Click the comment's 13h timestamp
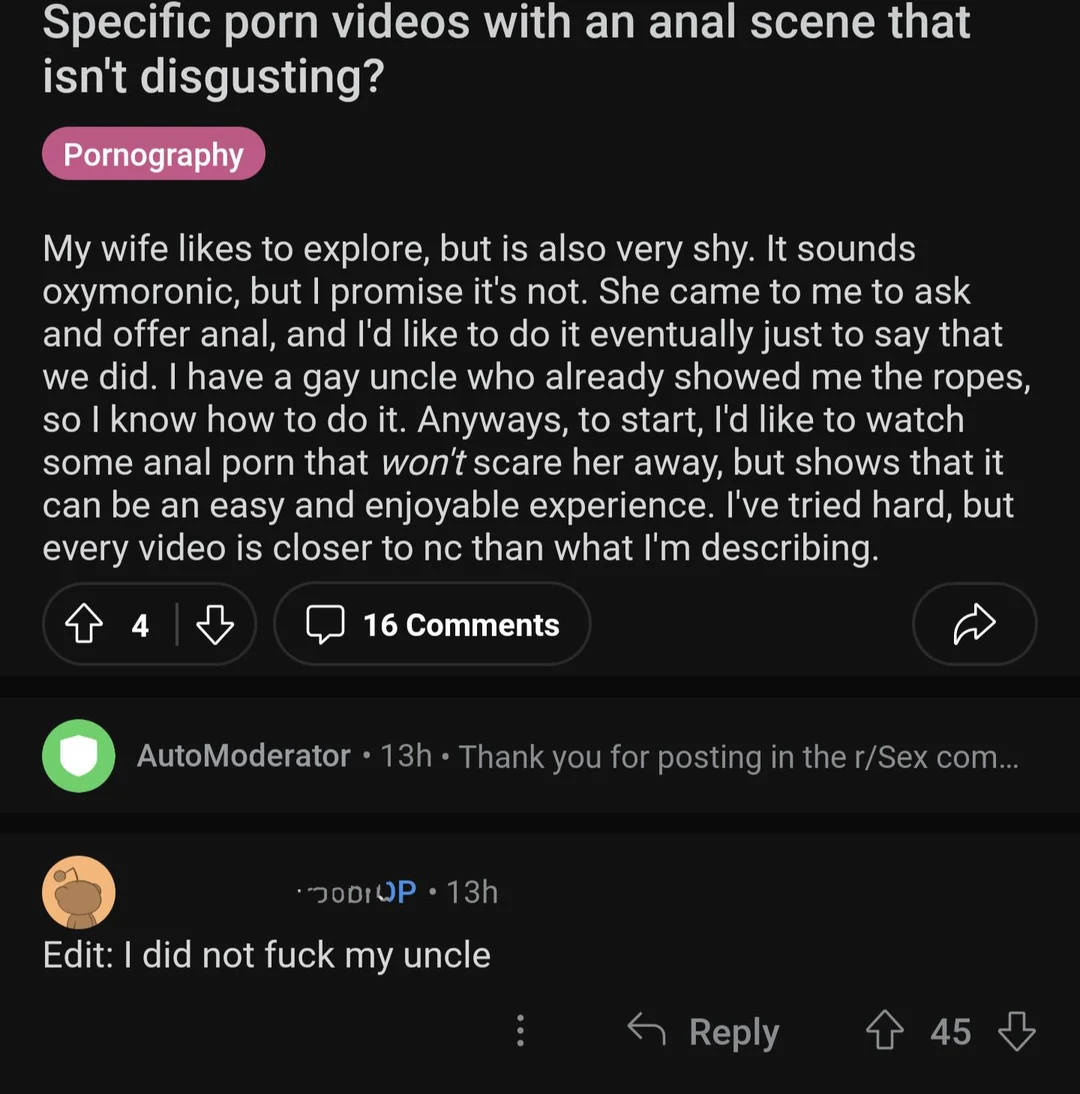 472,891
